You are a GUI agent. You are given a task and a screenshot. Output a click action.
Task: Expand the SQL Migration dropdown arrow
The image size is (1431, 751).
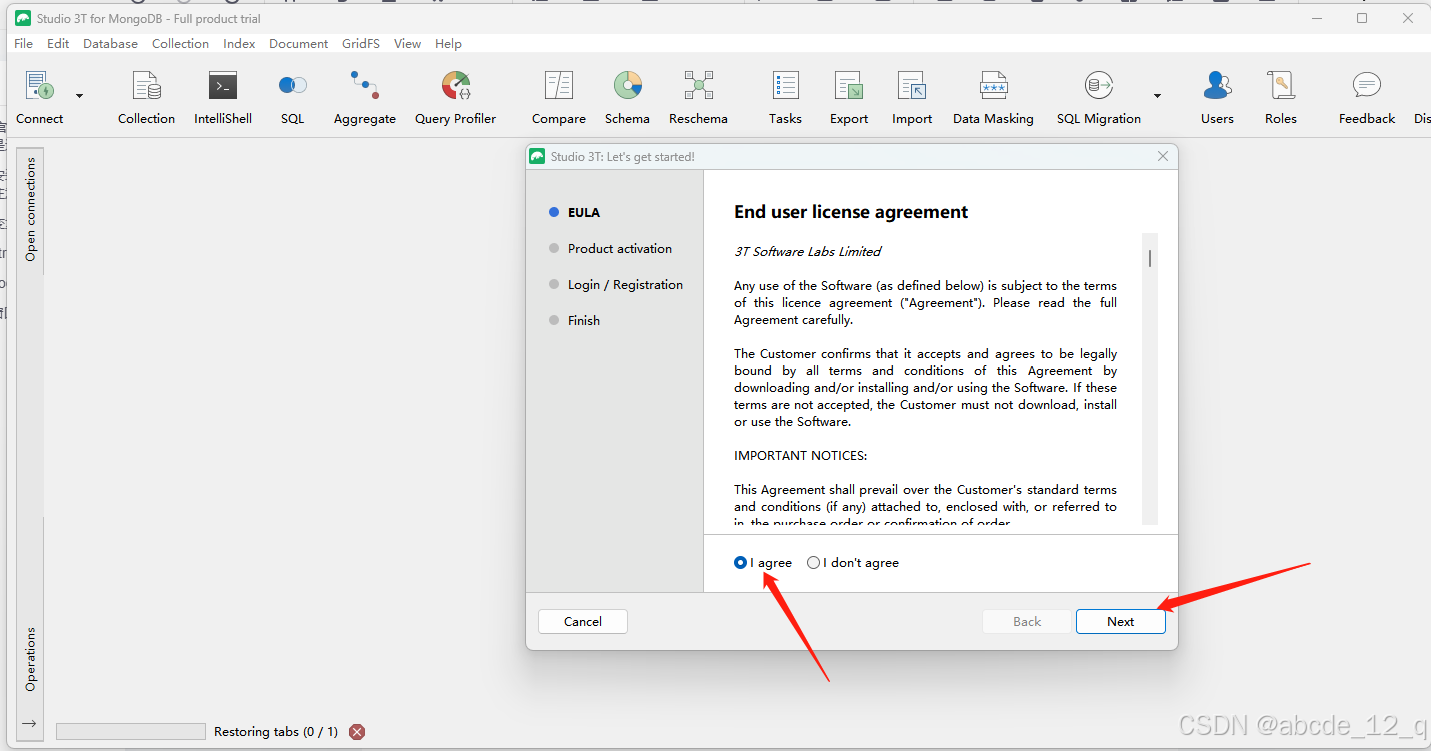(1157, 96)
